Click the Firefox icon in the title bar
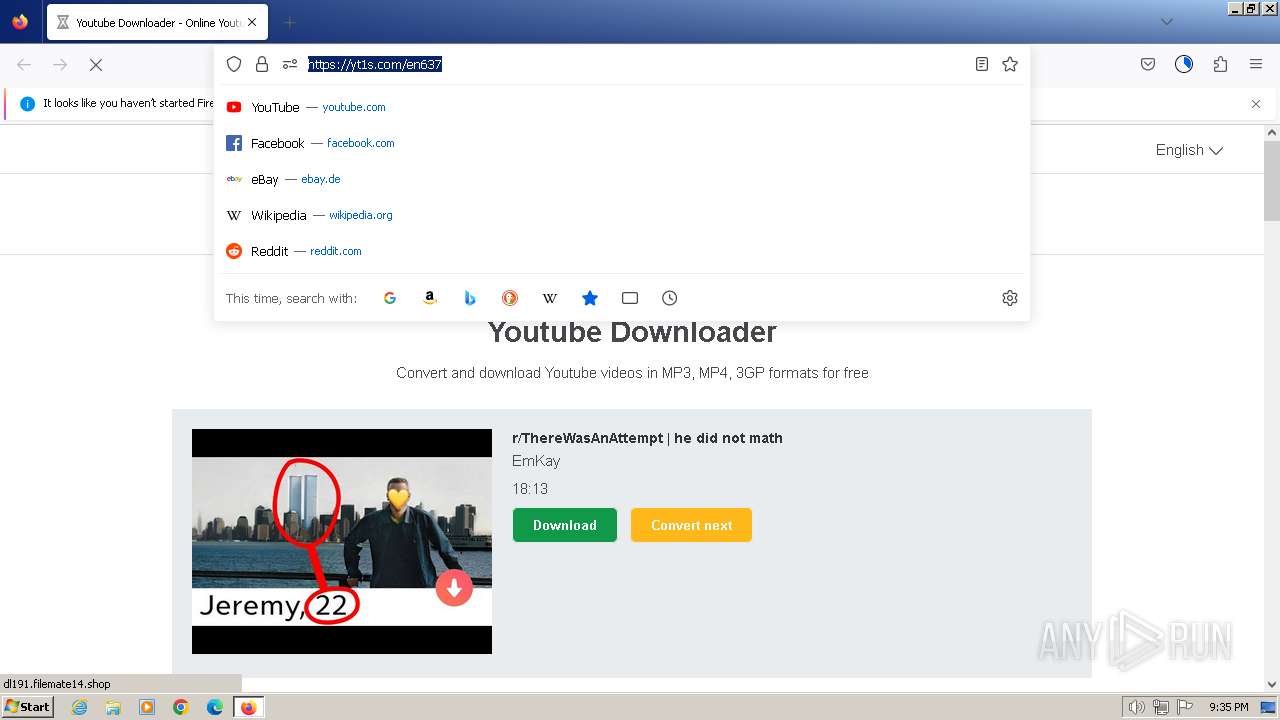Image resolution: width=1280 pixels, height=720 pixels. pos(20,21)
